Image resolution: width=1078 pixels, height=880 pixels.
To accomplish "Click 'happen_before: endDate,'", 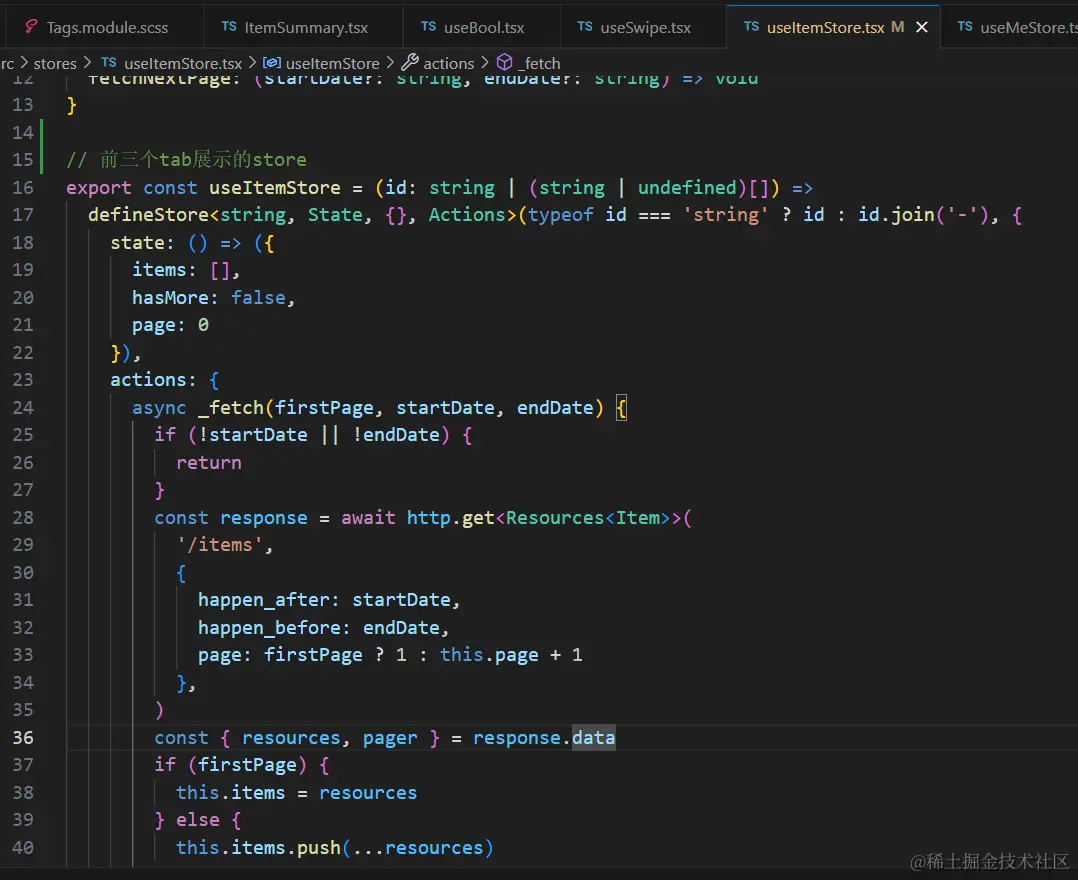I will 324,628.
